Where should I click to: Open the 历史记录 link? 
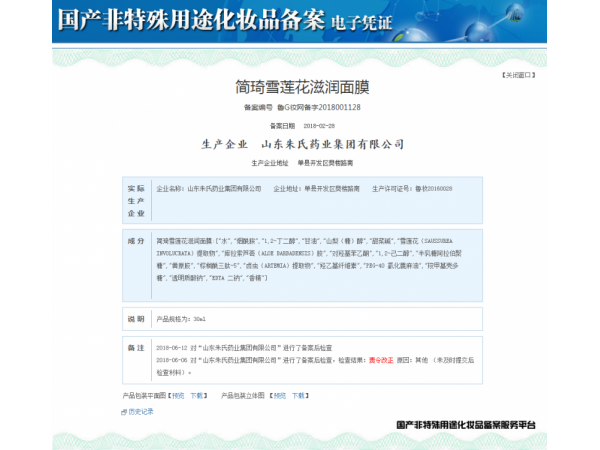tap(141, 412)
